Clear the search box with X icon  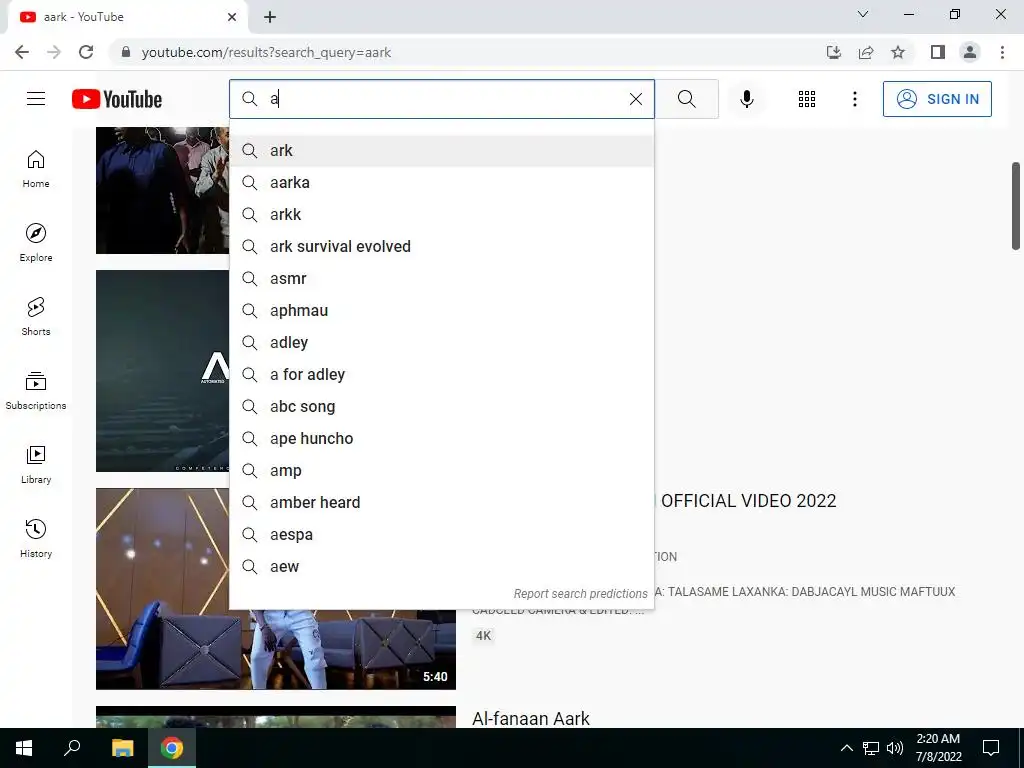[635, 99]
